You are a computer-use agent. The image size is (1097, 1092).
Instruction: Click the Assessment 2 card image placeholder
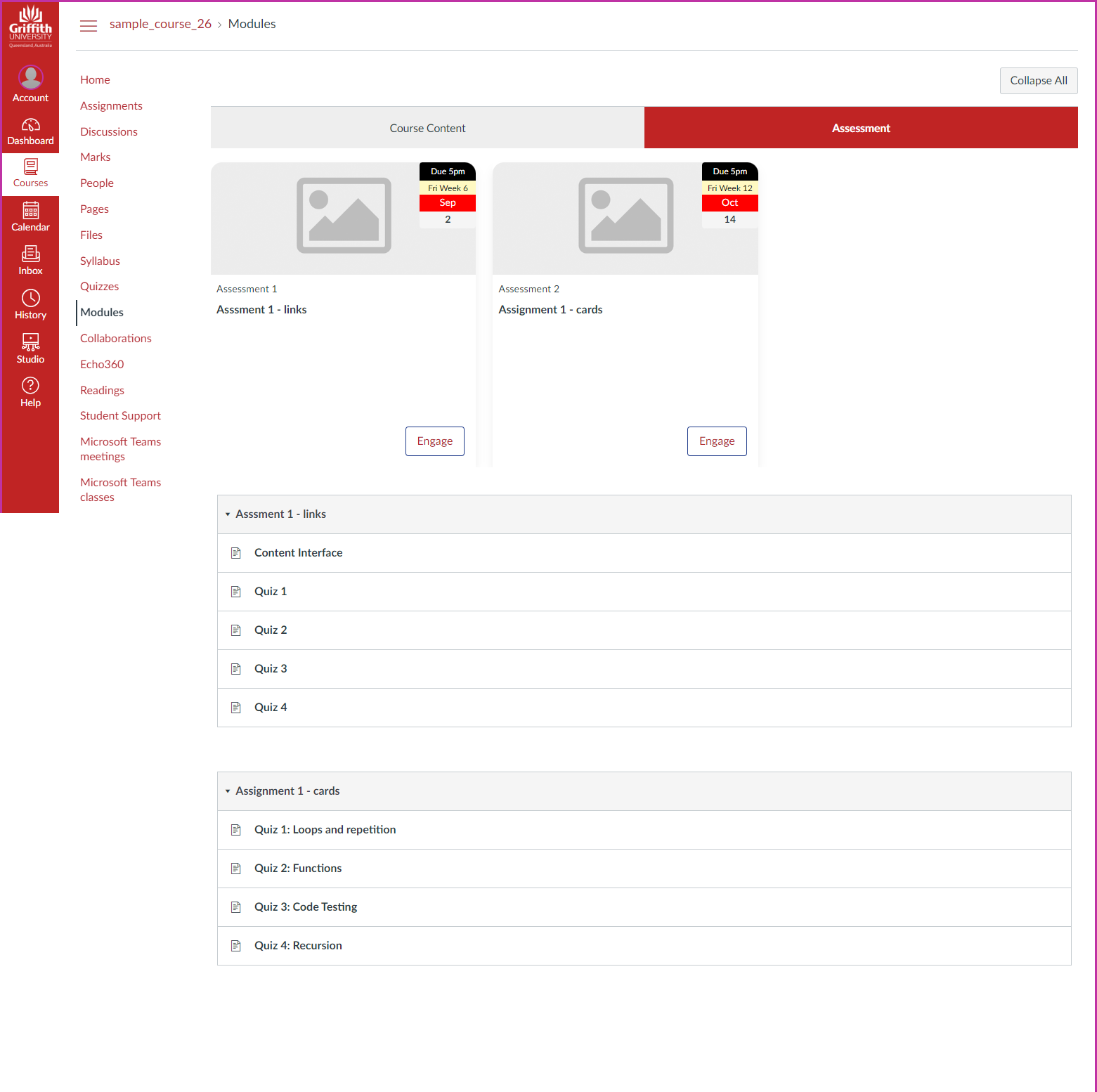coord(625,216)
